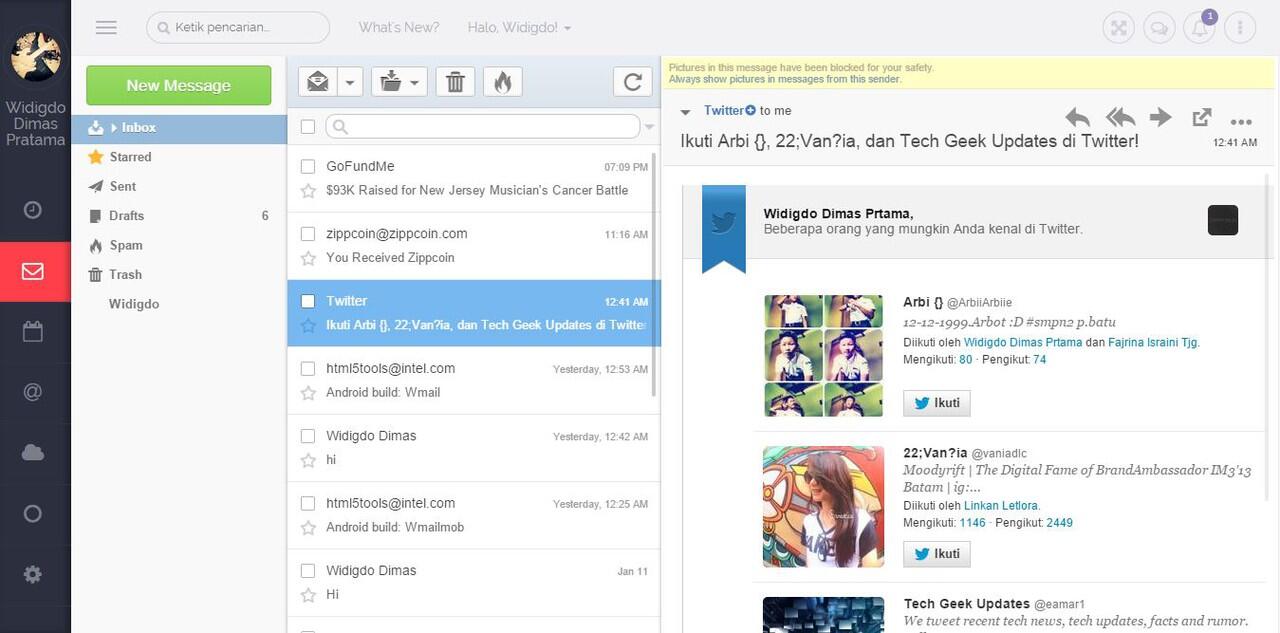
Task: Open Arbi {} profile photo collage
Action: pyautogui.click(x=823, y=355)
